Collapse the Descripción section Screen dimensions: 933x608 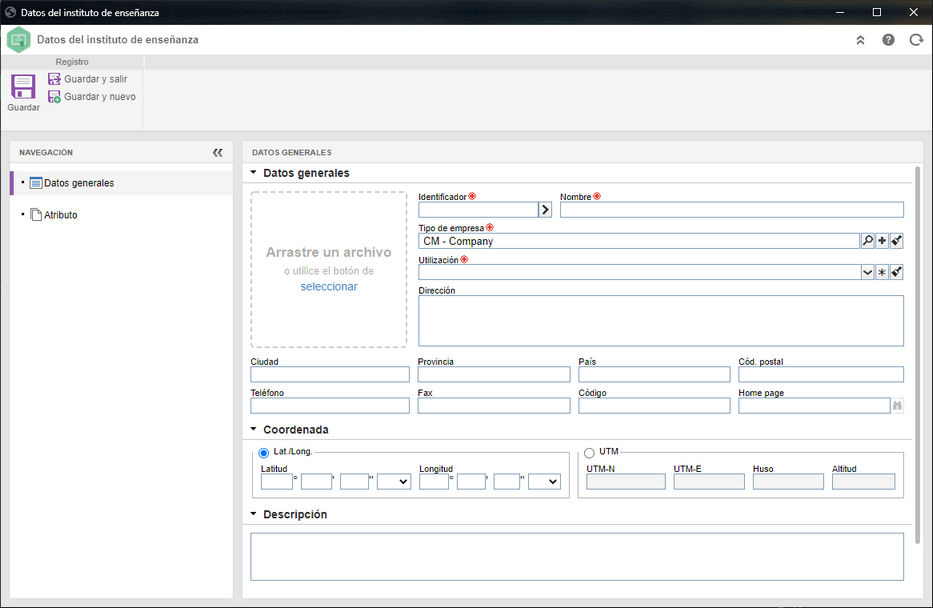click(253, 513)
